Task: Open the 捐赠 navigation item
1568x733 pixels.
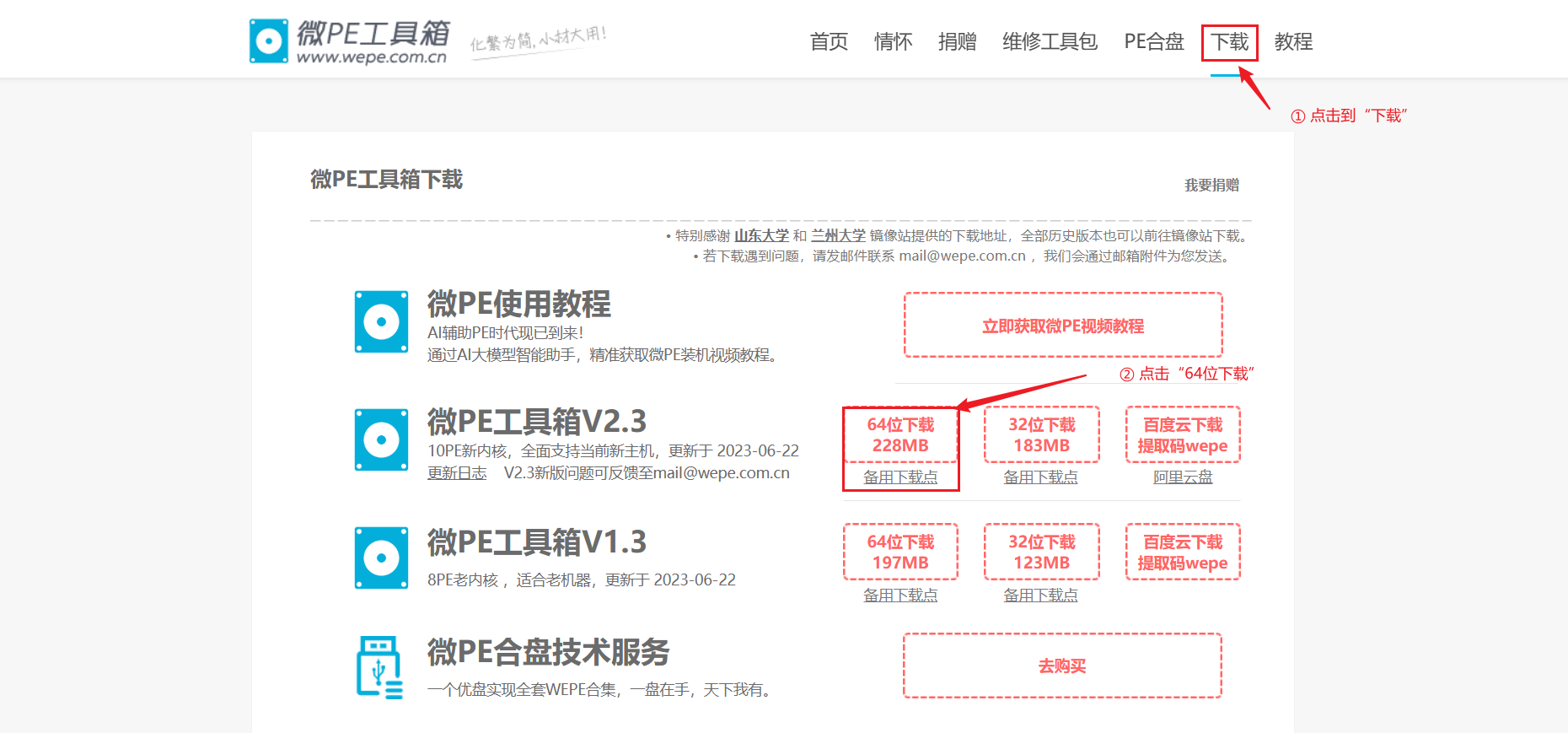Action: (957, 41)
